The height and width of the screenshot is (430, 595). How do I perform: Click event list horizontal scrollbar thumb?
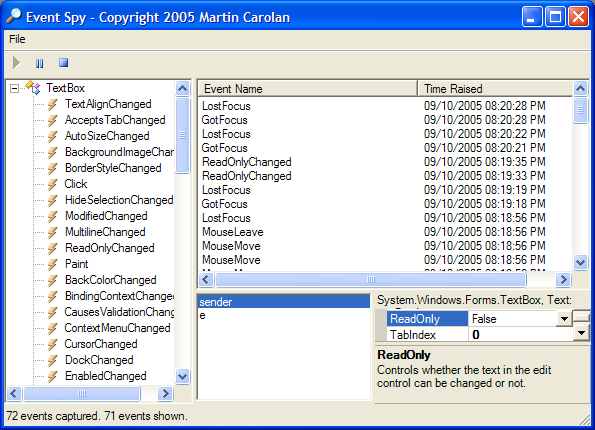(371, 280)
